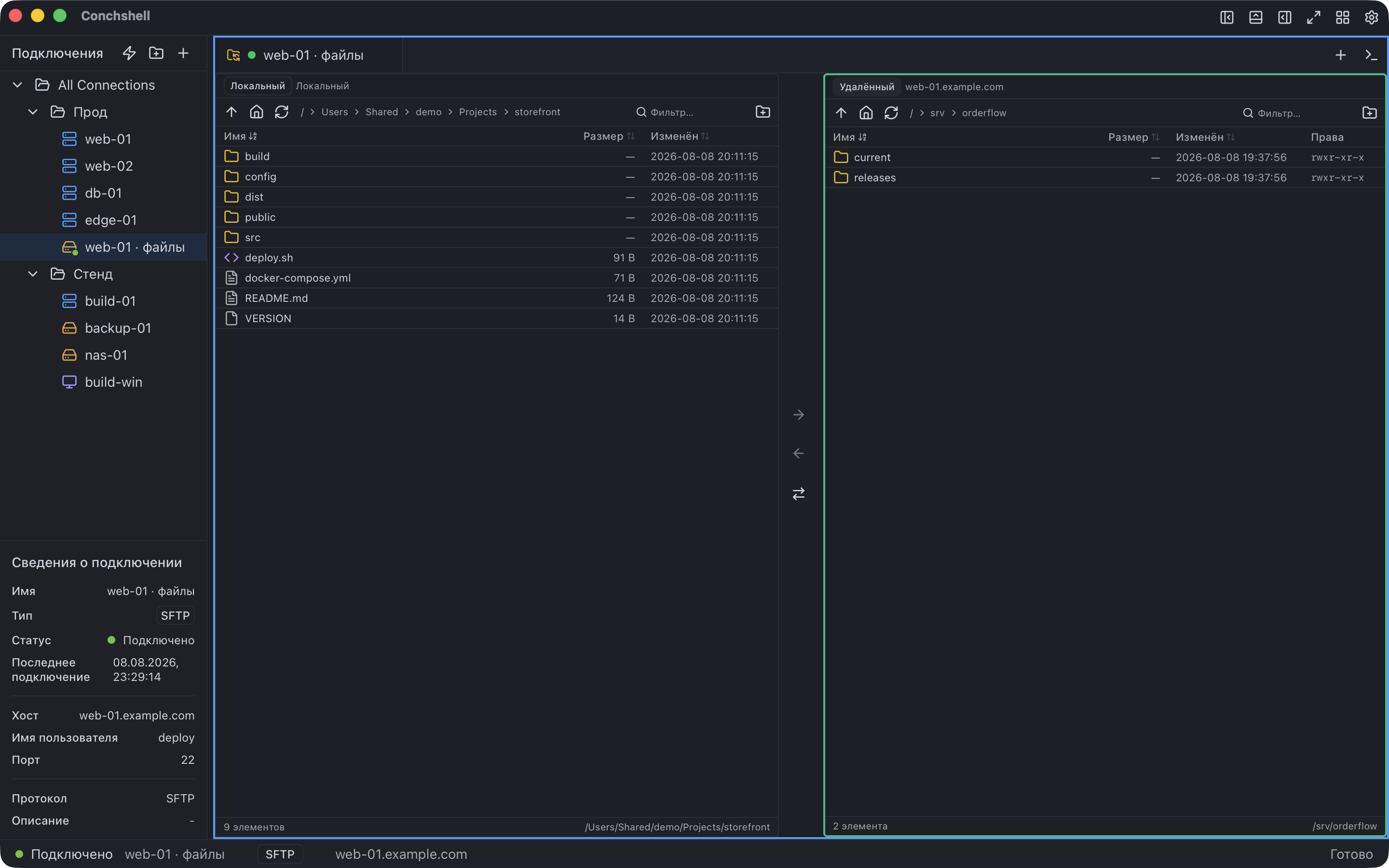Sort local files by Имя column
The image size is (1389, 868).
point(241,136)
